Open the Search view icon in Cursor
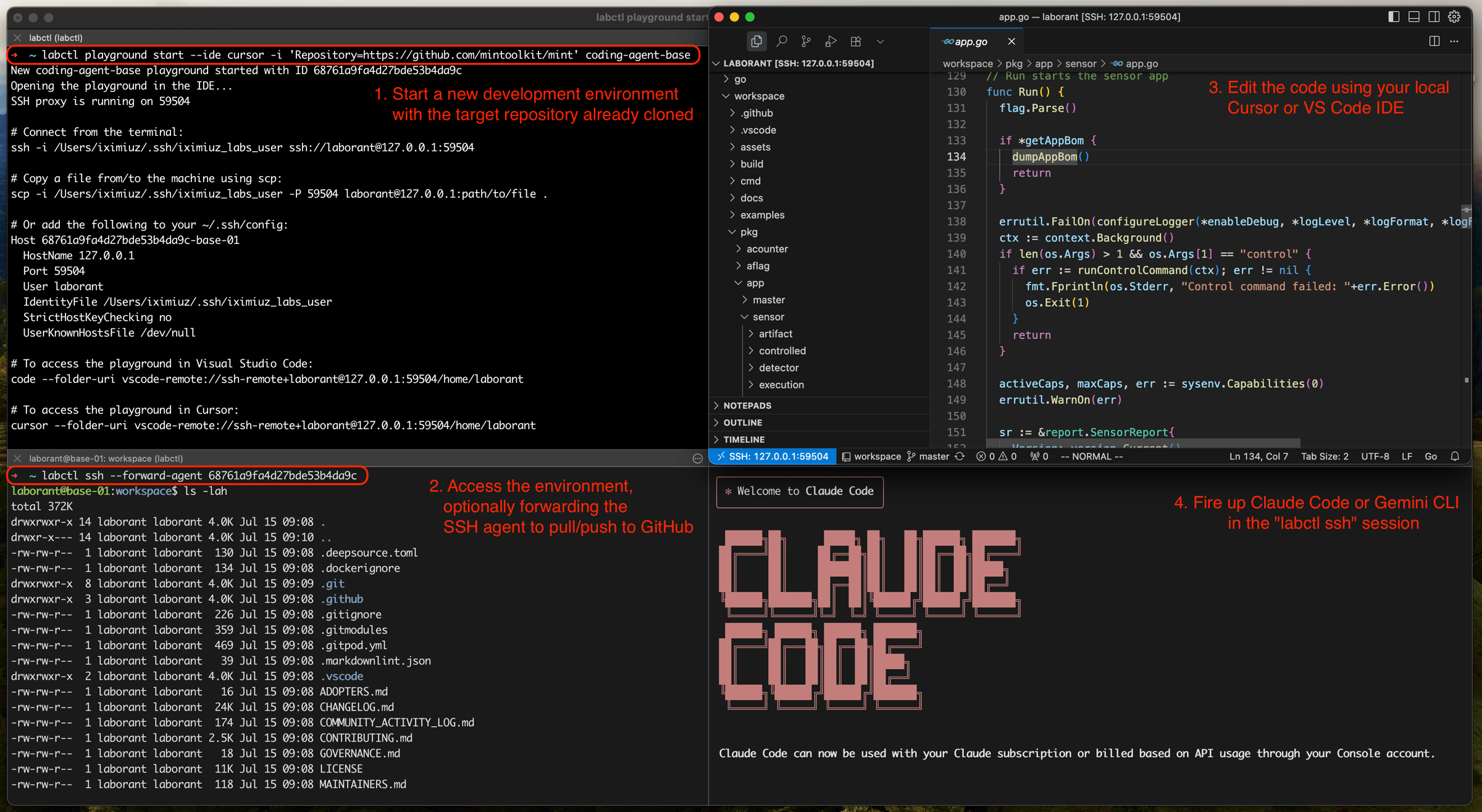The height and width of the screenshot is (812, 1482). coord(782,41)
